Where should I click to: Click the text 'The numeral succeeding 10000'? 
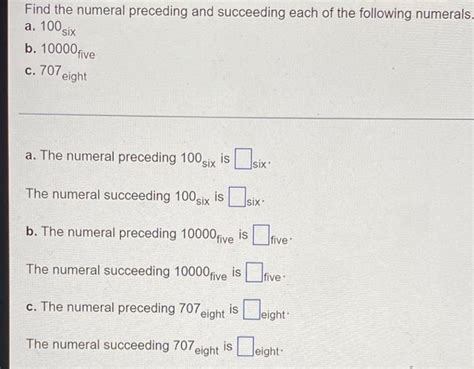(x=118, y=270)
